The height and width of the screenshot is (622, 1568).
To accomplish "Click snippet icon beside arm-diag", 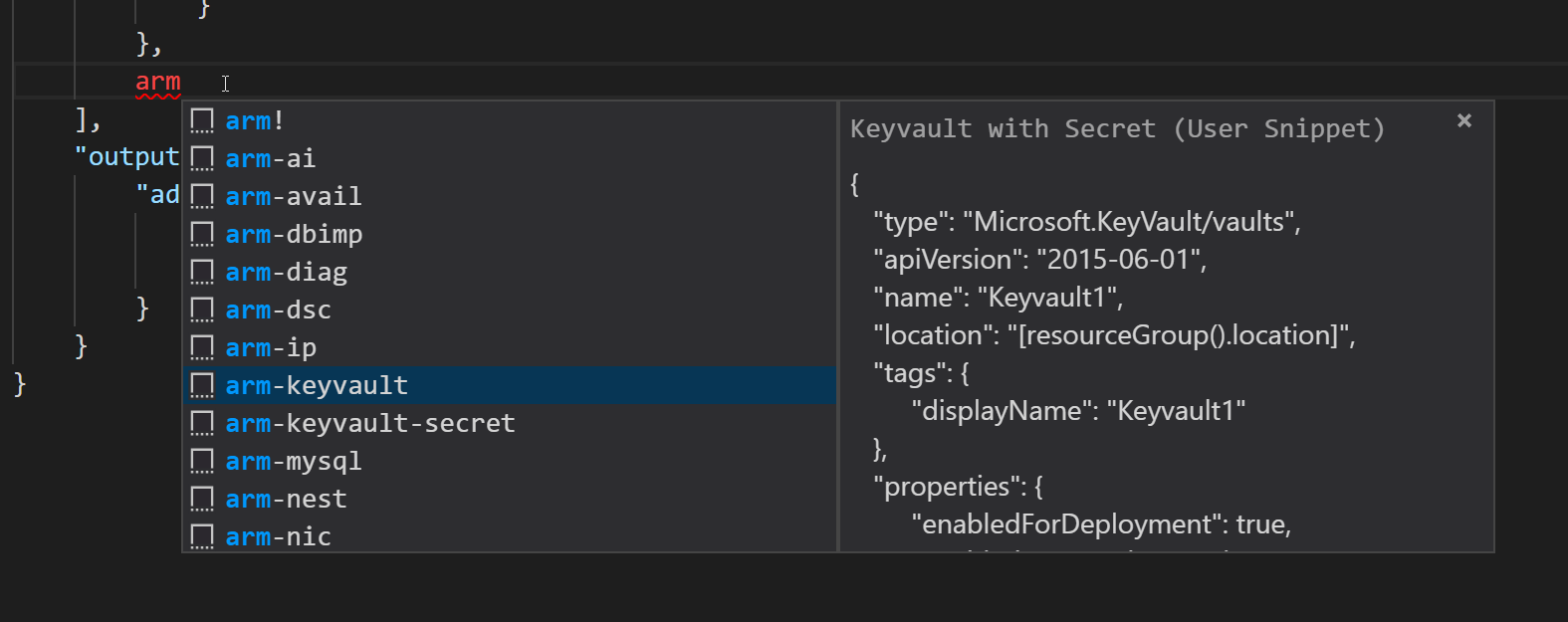I will click(202, 273).
